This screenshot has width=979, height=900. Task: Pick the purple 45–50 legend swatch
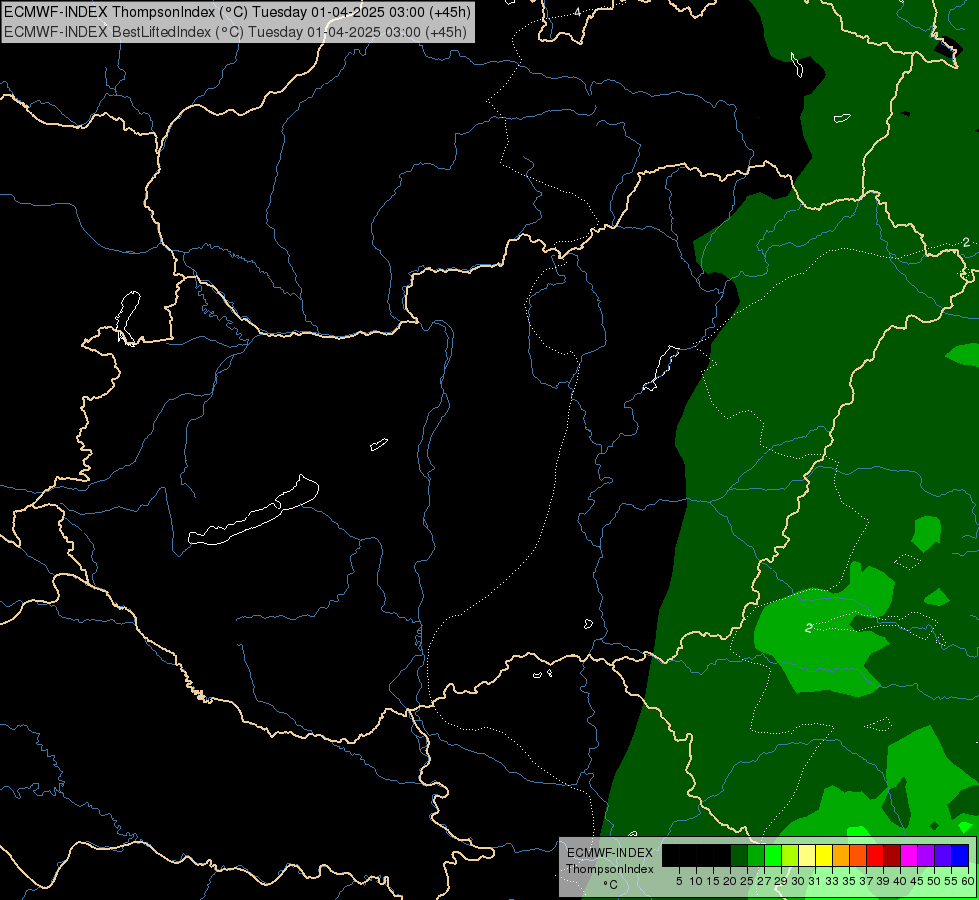(x=926, y=855)
